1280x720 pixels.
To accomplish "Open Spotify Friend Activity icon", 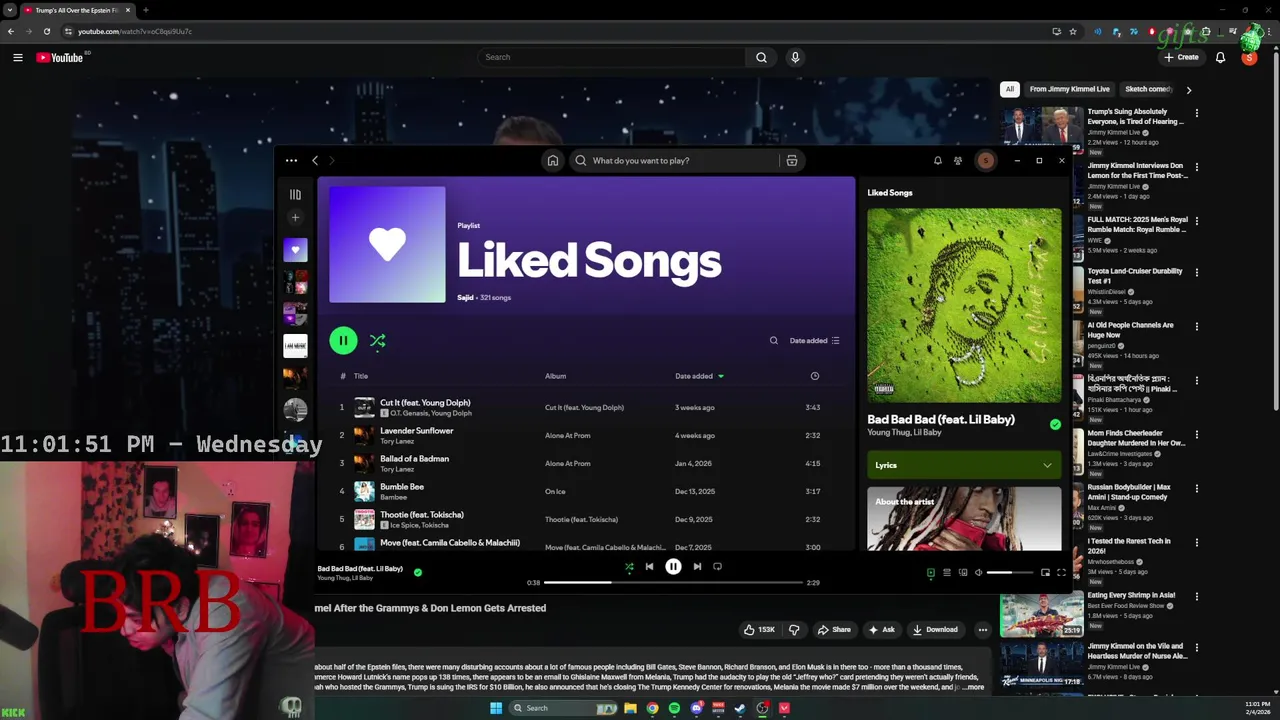I will (x=958, y=160).
